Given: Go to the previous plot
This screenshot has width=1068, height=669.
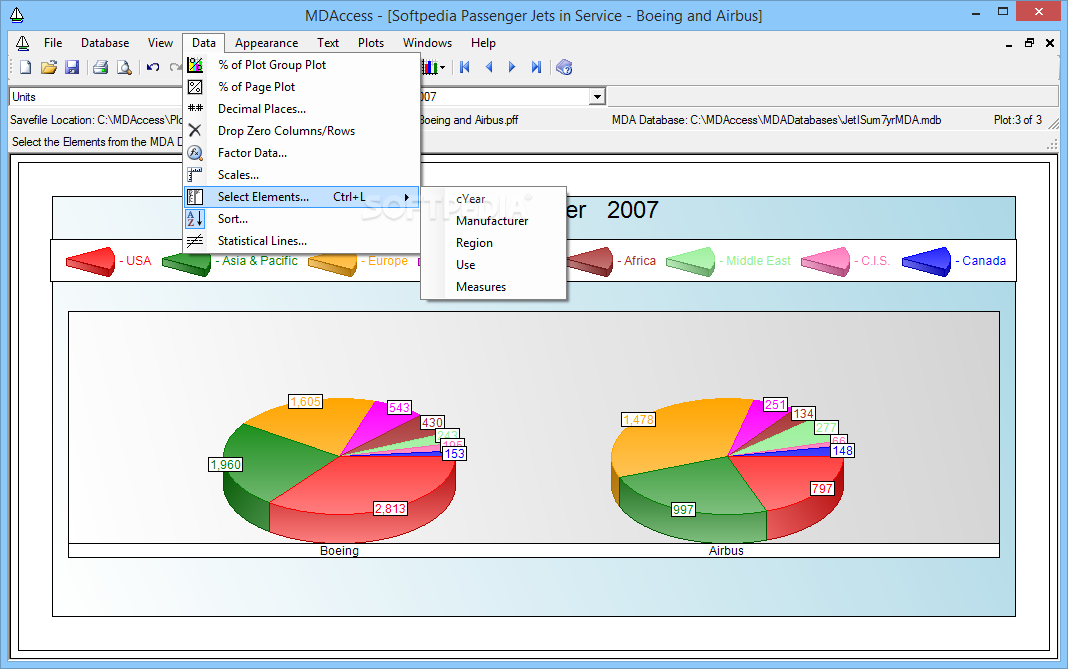Looking at the screenshot, I should point(488,67).
